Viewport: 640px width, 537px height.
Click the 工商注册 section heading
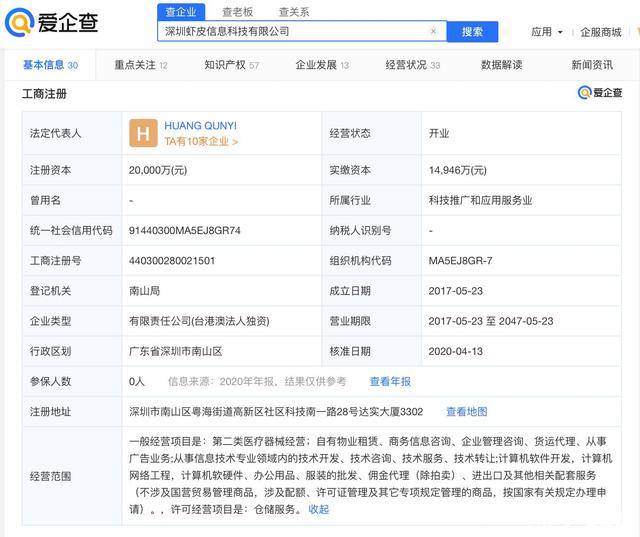click(44, 94)
